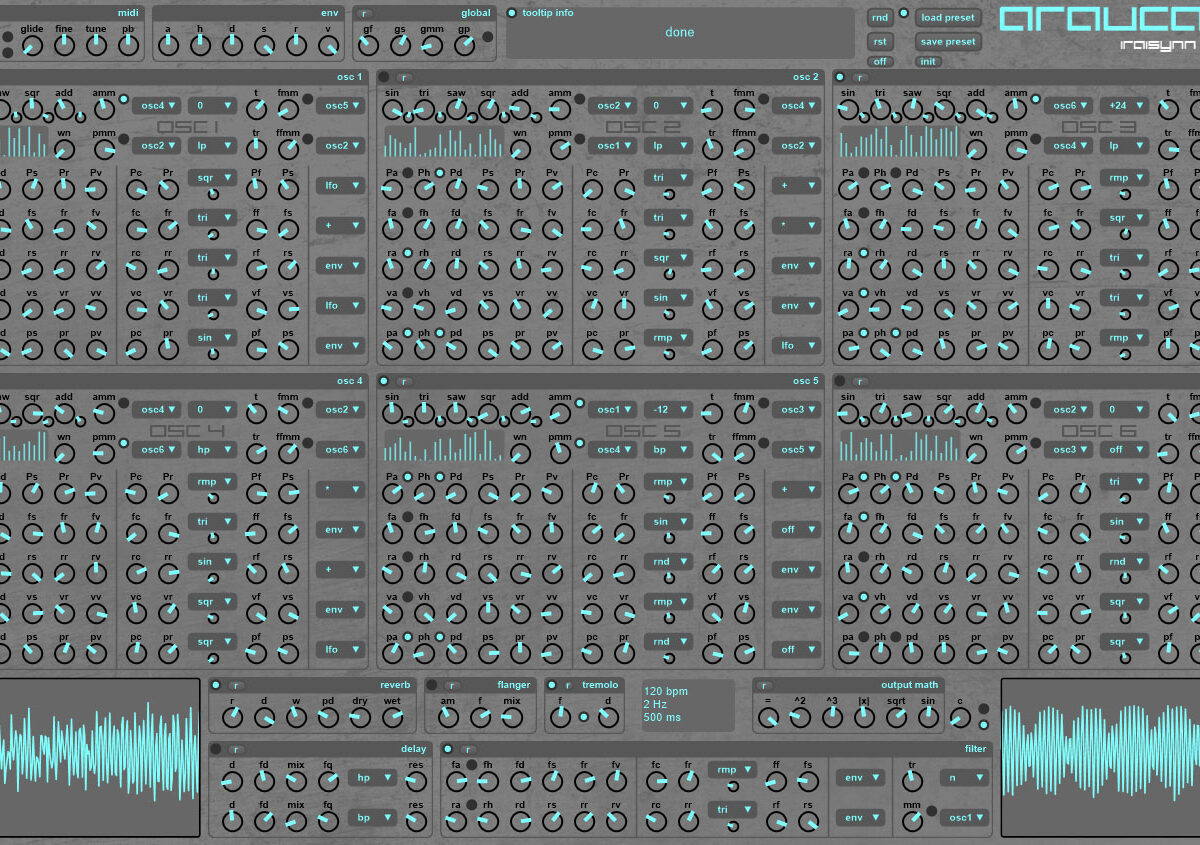Open the 'hp' dropdown in the delay section

coord(372,777)
